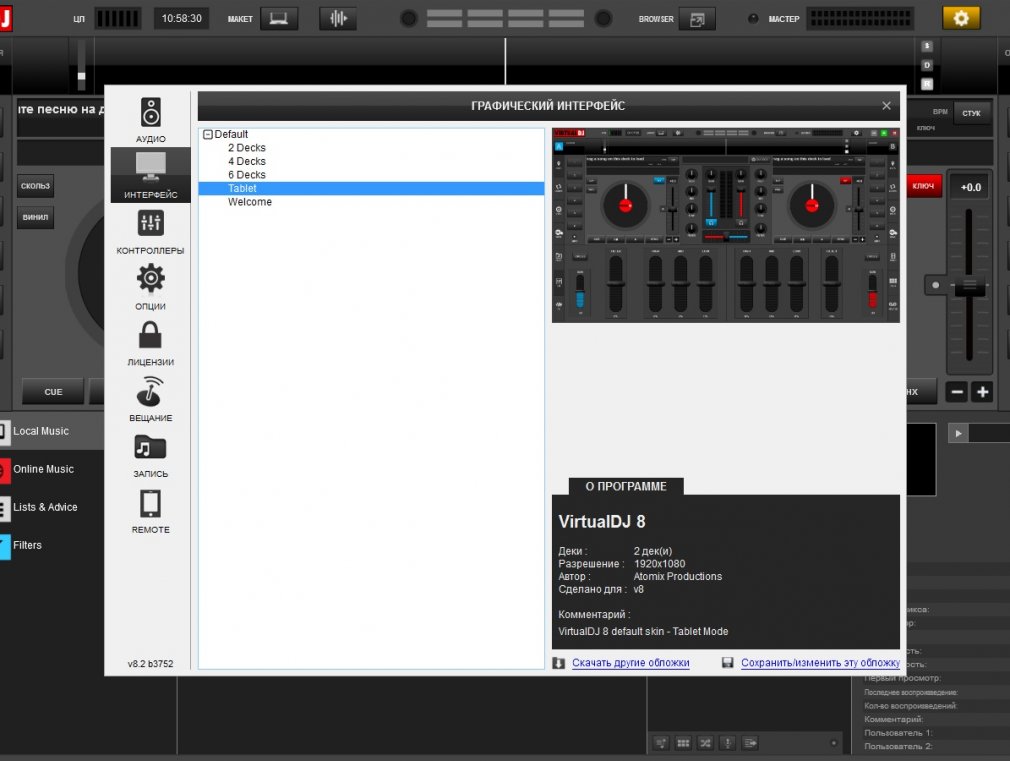The height and width of the screenshot is (761, 1010).
Task: Click the pitch minus button
Action: [x=957, y=392]
